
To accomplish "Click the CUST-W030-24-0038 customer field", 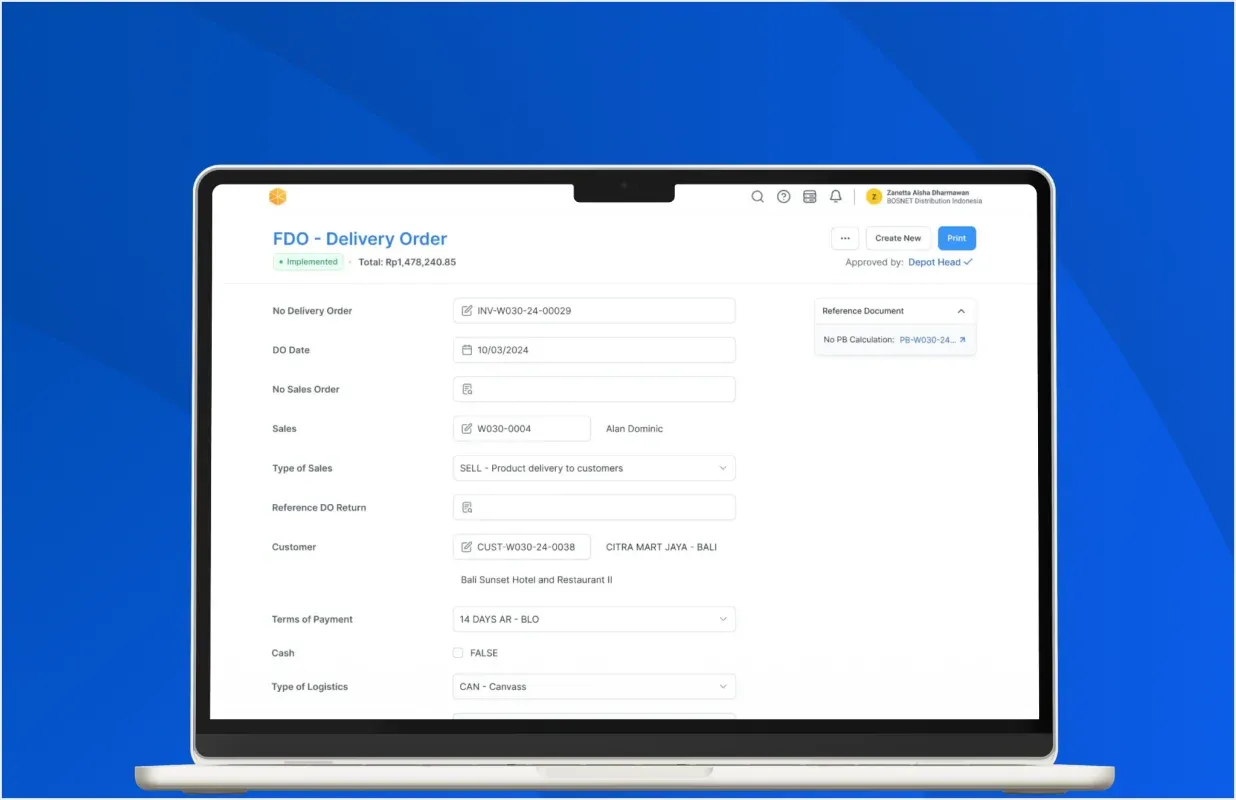I will tap(522, 547).
